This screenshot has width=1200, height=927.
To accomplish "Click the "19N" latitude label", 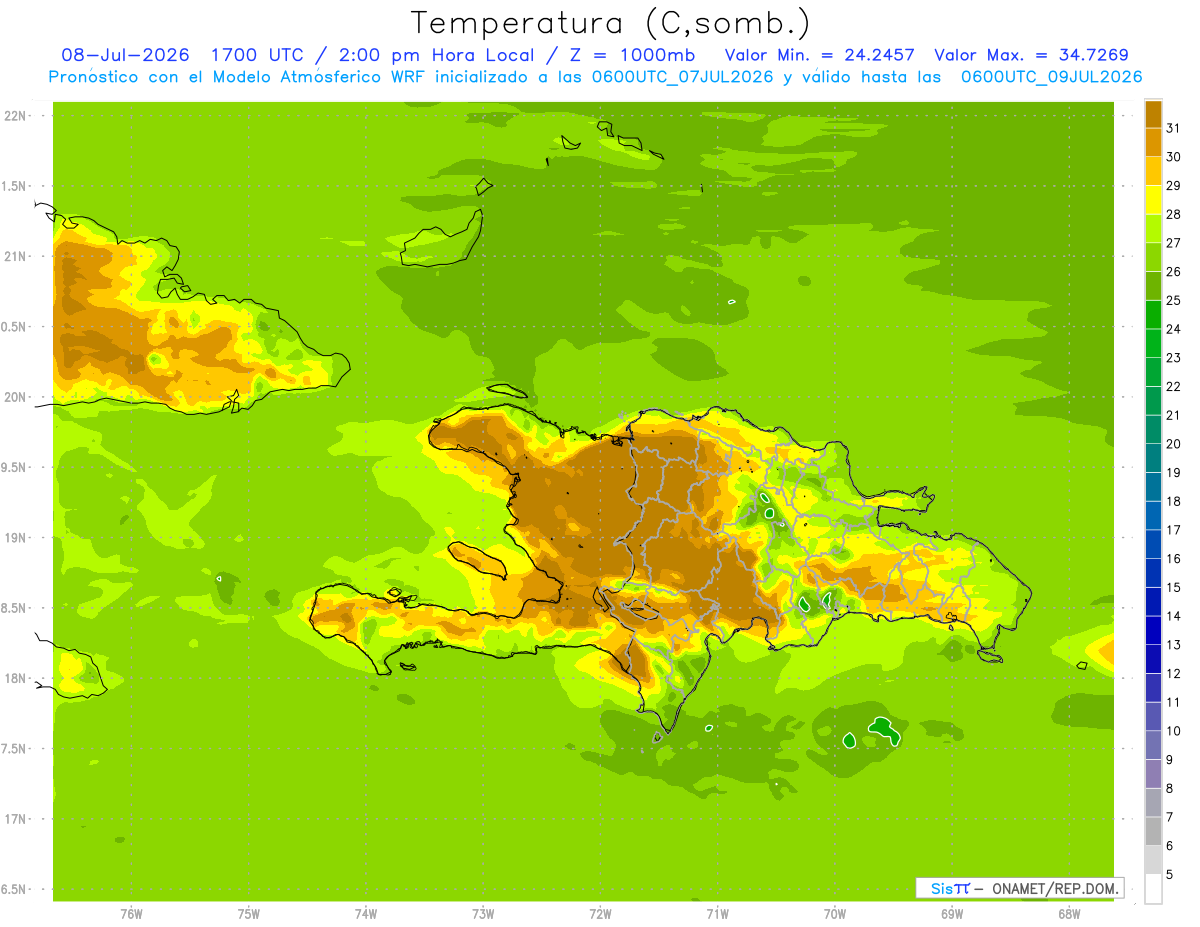I will (17, 538).
